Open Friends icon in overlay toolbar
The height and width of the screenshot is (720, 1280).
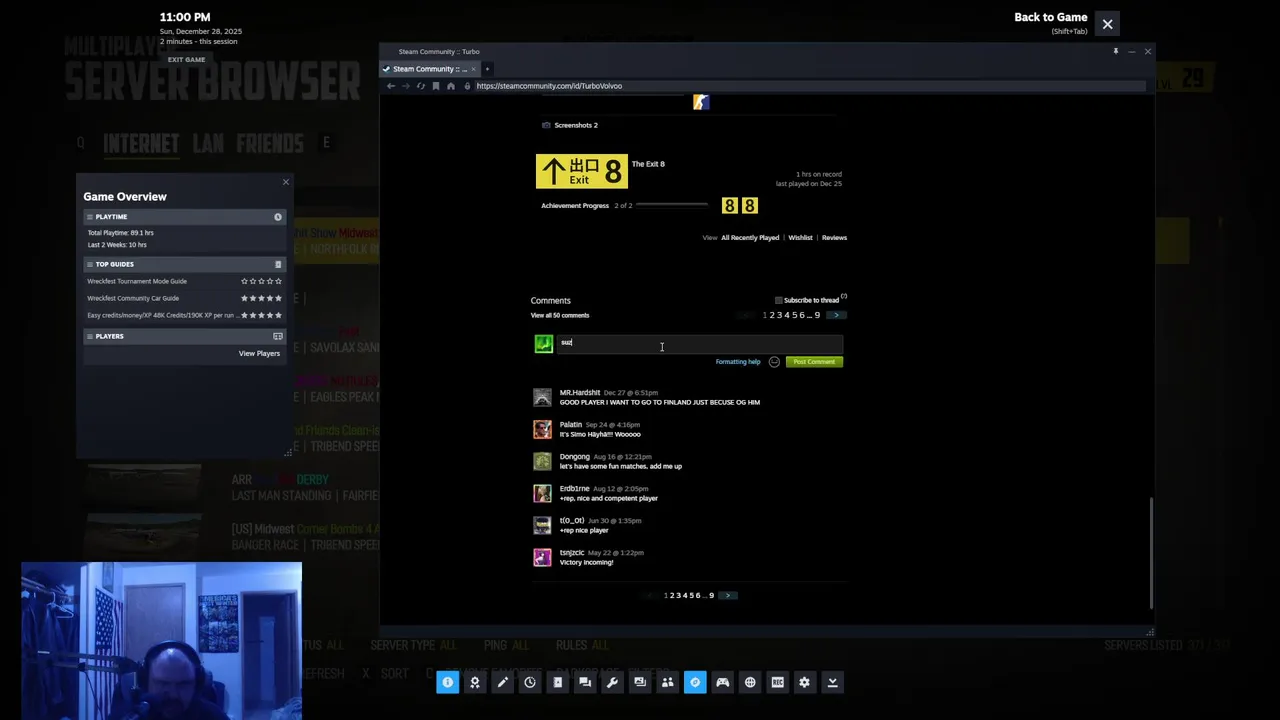(x=667, y=682)
